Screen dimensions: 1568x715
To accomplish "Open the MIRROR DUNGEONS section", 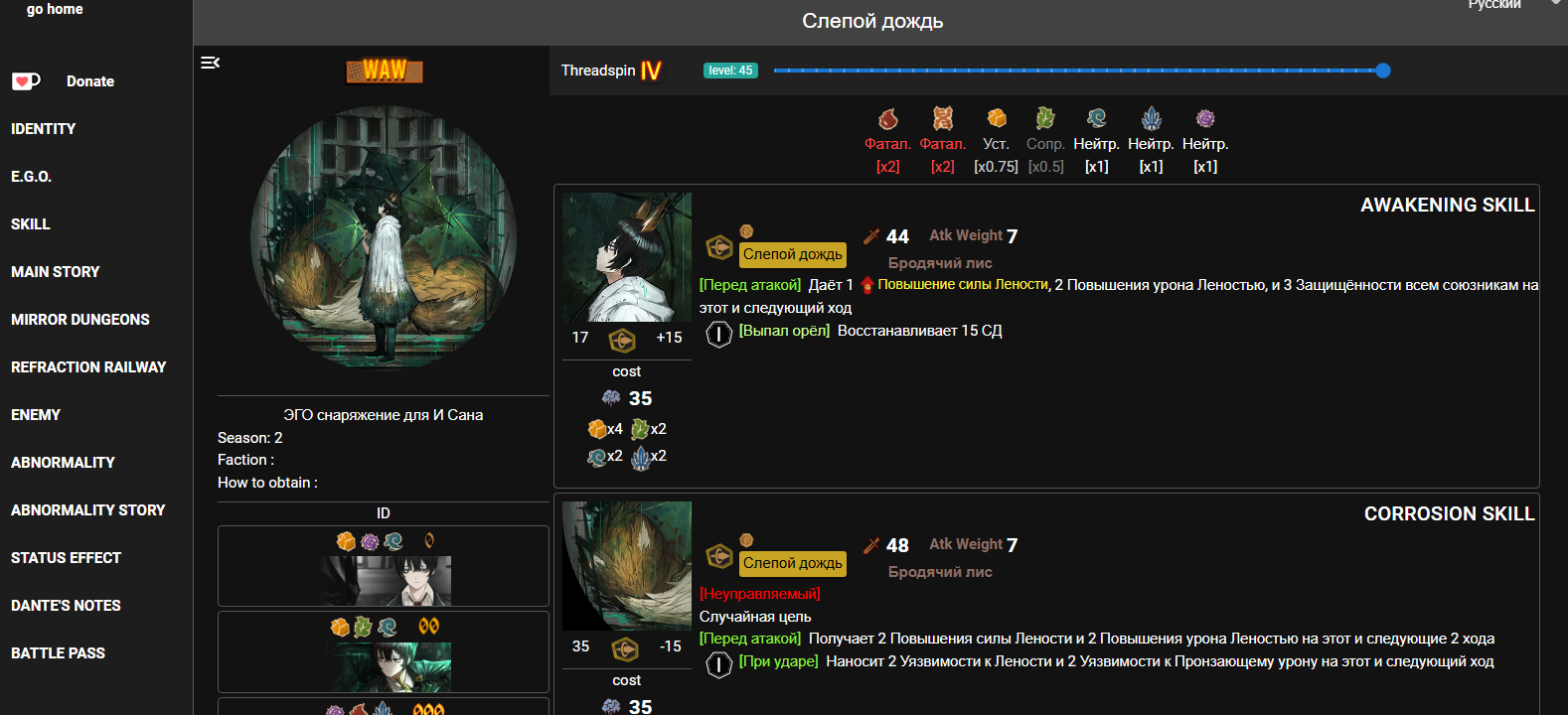I will (80, 320).
